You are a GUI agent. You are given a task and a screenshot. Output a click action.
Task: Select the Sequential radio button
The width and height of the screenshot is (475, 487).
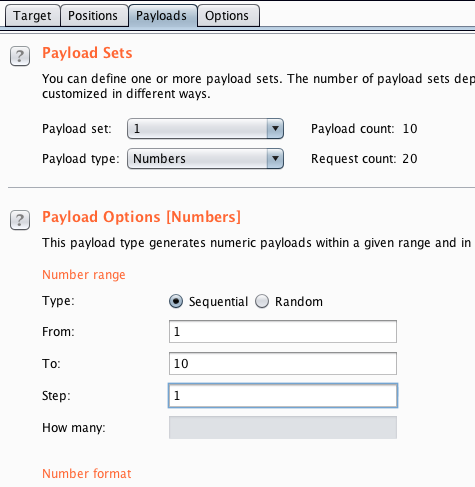tap(176, 301)
